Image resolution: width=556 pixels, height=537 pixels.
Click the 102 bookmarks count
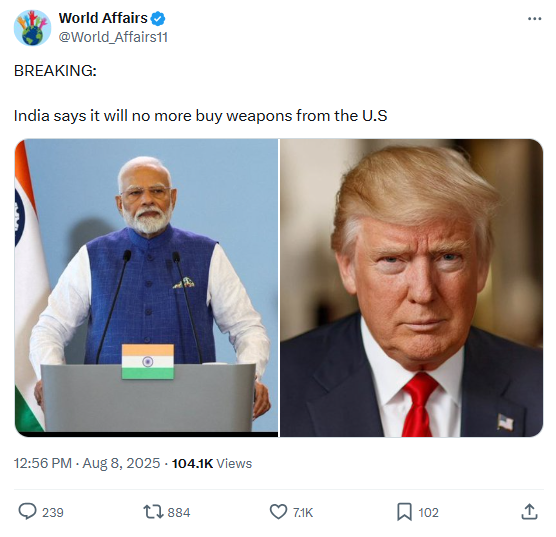428,513
